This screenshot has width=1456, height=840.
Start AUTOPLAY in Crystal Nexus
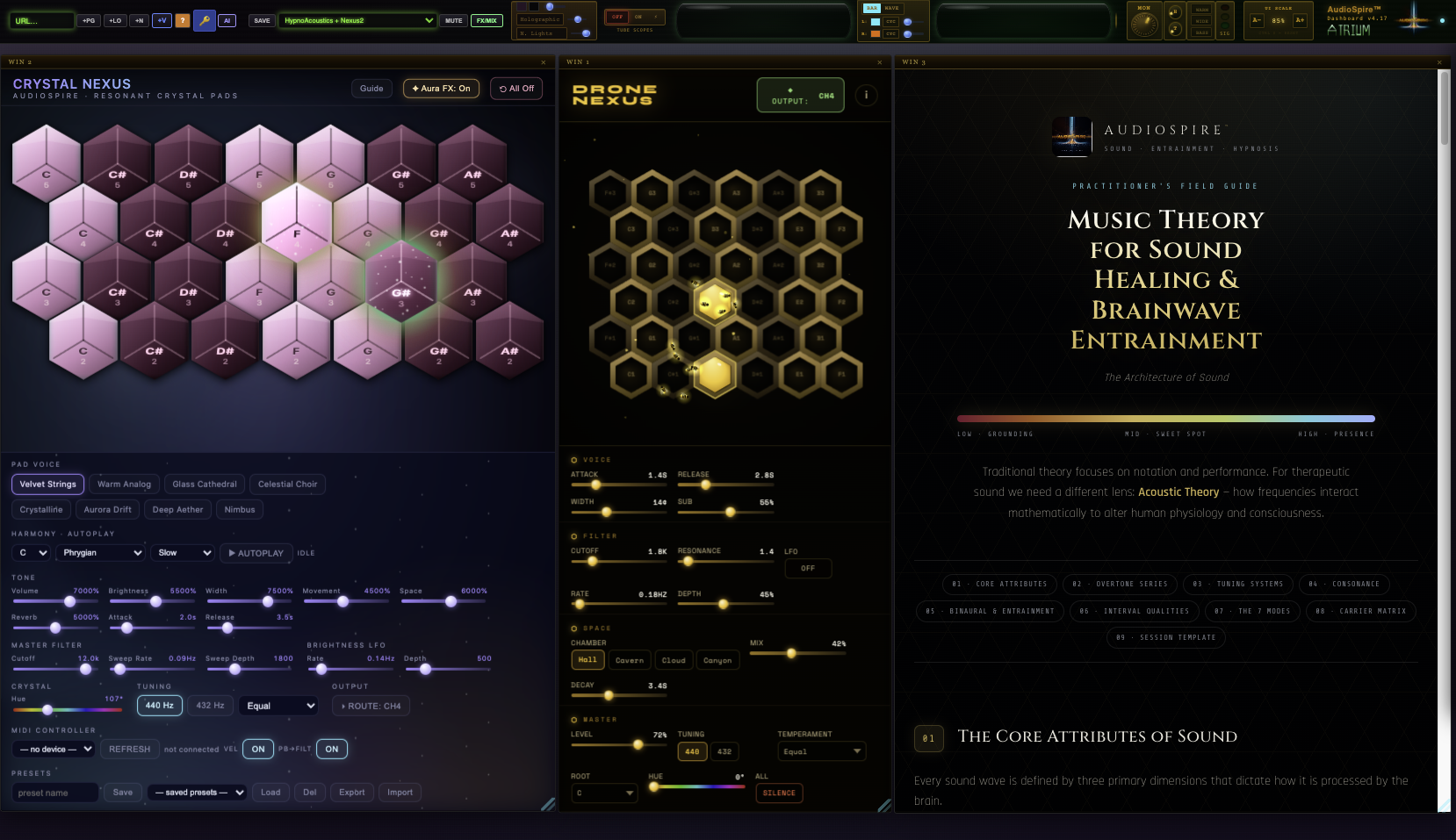(x=256, y=553)
